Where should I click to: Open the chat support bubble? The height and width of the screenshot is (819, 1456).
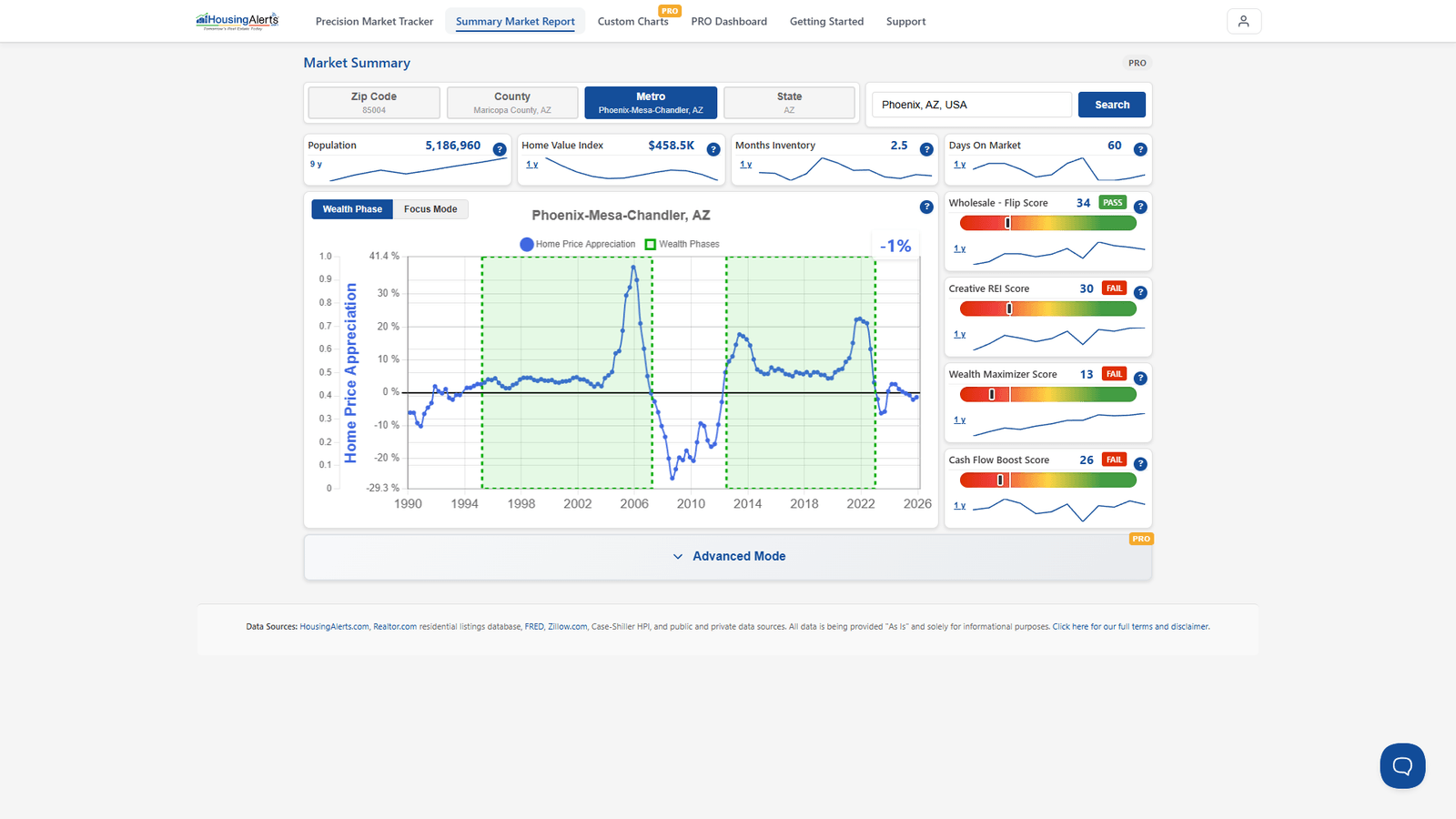1402,765
